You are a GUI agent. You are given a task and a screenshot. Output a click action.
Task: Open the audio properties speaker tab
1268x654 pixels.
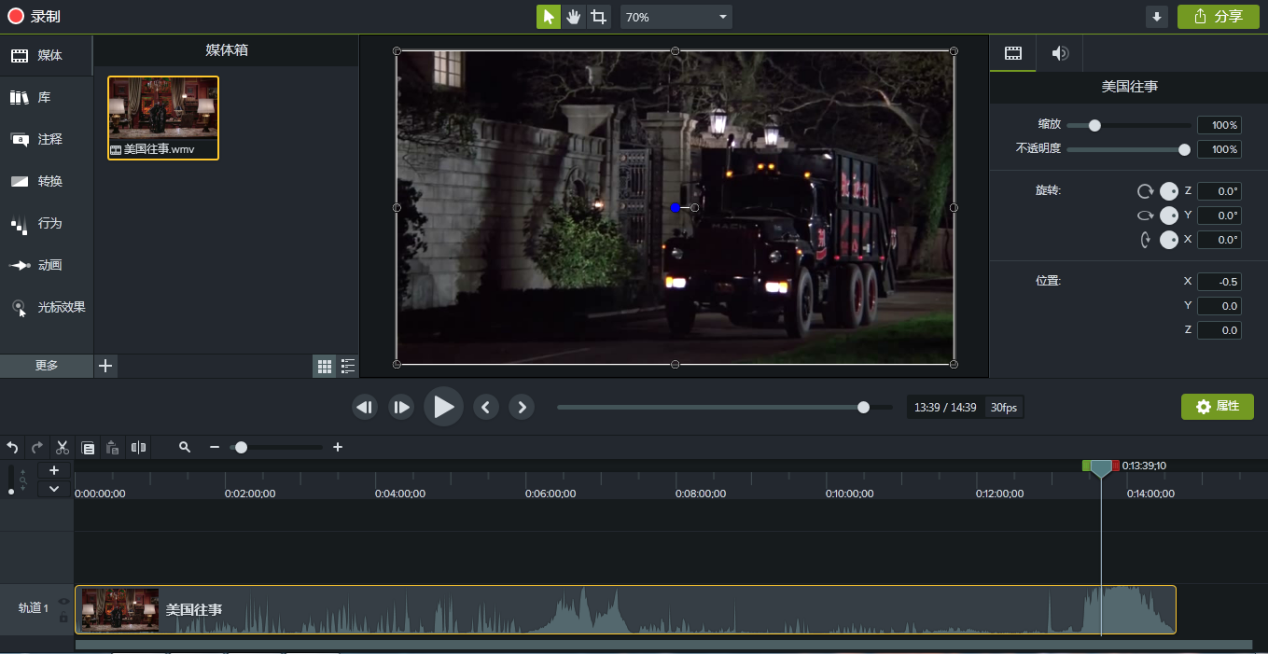(x=1060, y=54)
